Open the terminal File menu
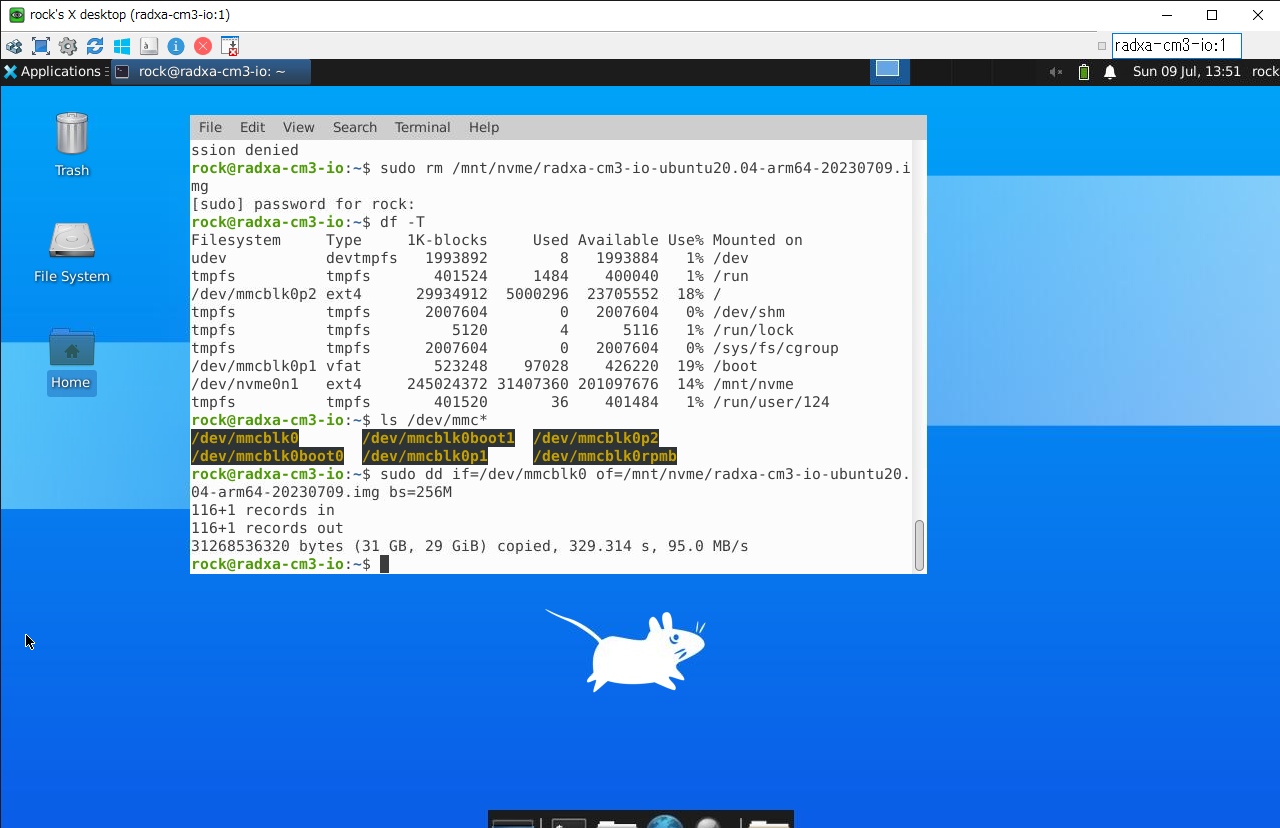 (x=210, y=127)
